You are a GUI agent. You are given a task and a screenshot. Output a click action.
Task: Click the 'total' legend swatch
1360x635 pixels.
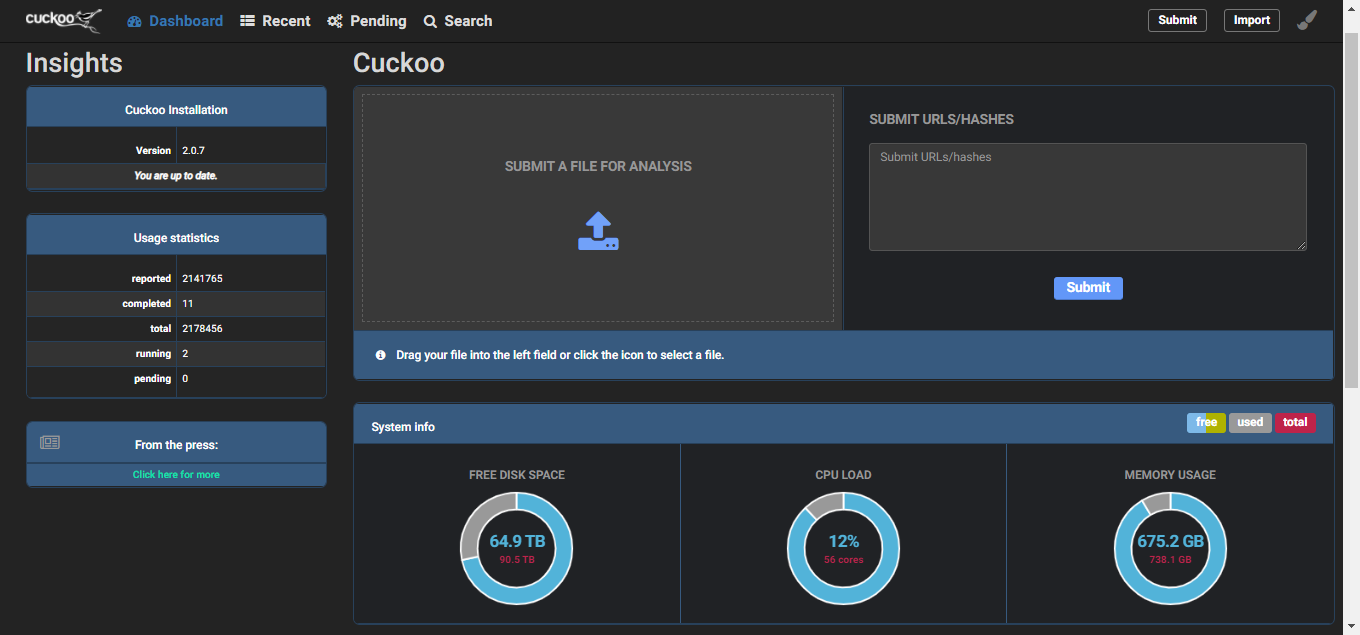1295,423
